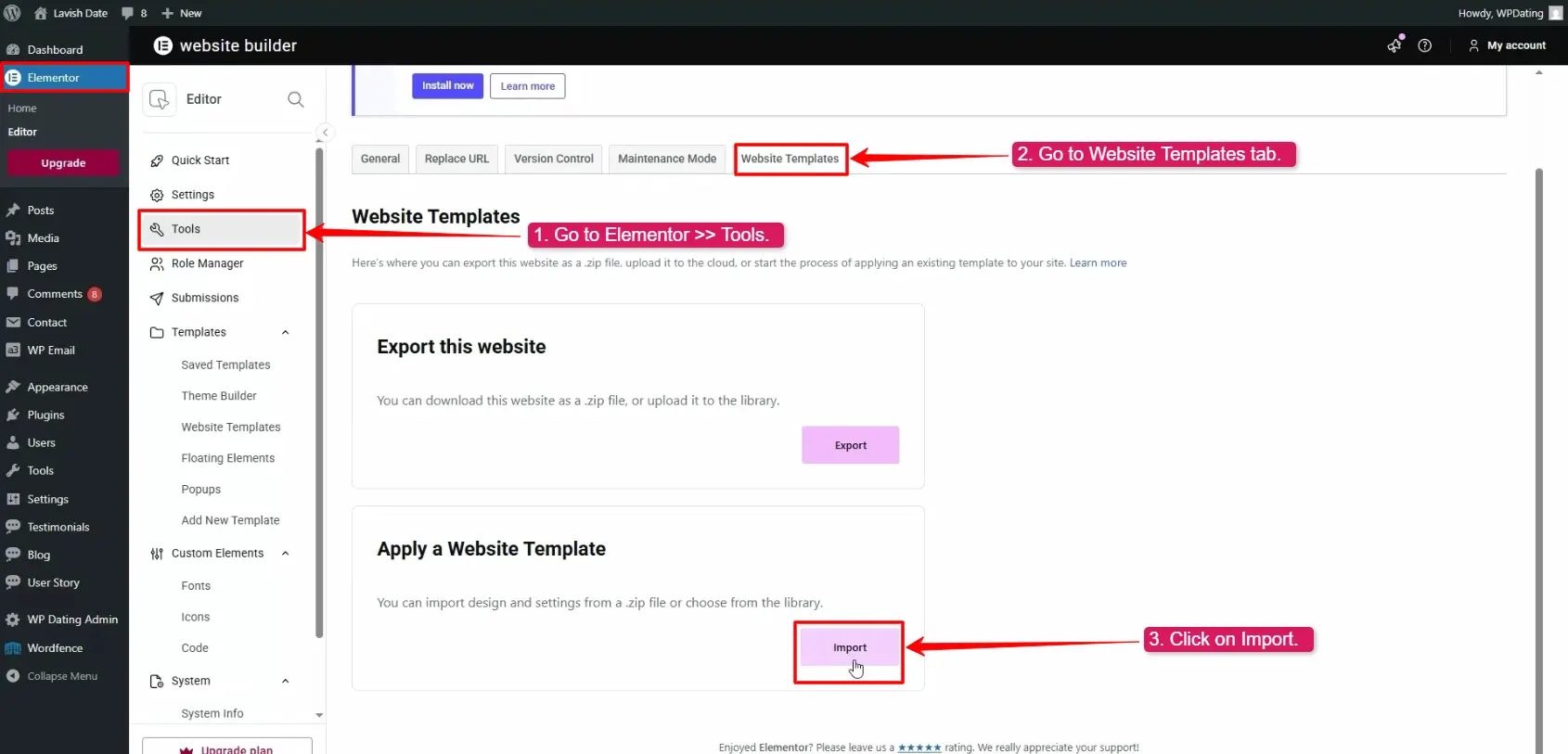Click the Elementor logo in header
This screenshot has height=754, width=1568.
point(163,45)
